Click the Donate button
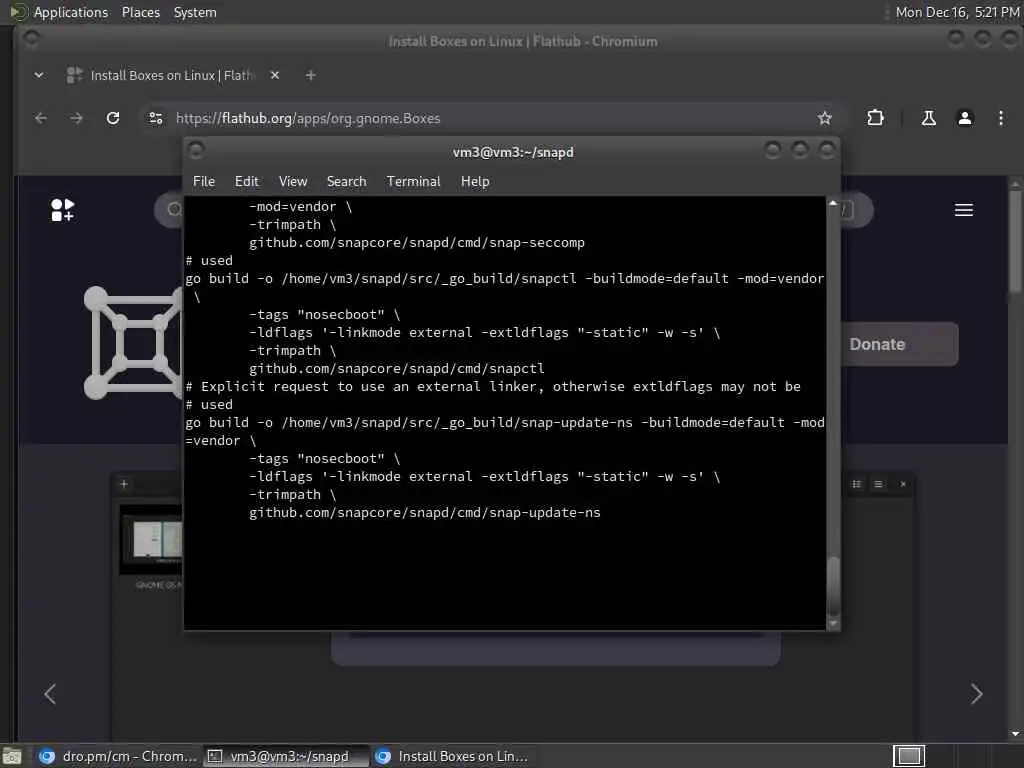The image size is (1024, 768). pyautogui.click(x=899, y=344)
